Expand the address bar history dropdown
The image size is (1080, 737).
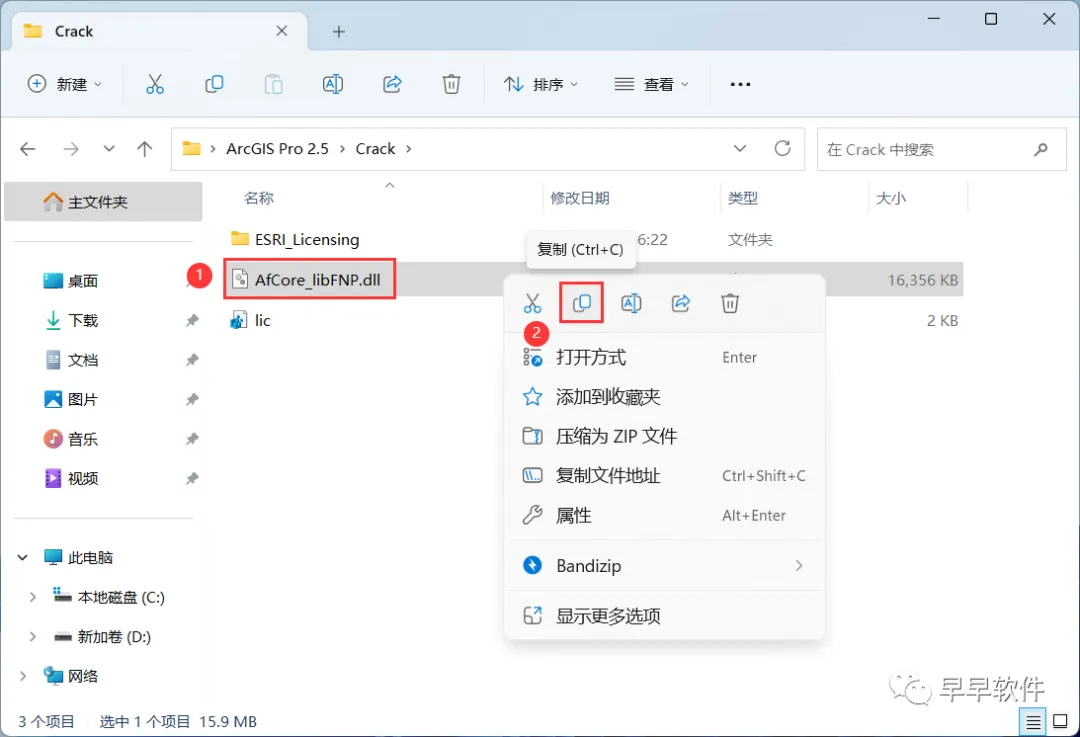tap(740, 149)
